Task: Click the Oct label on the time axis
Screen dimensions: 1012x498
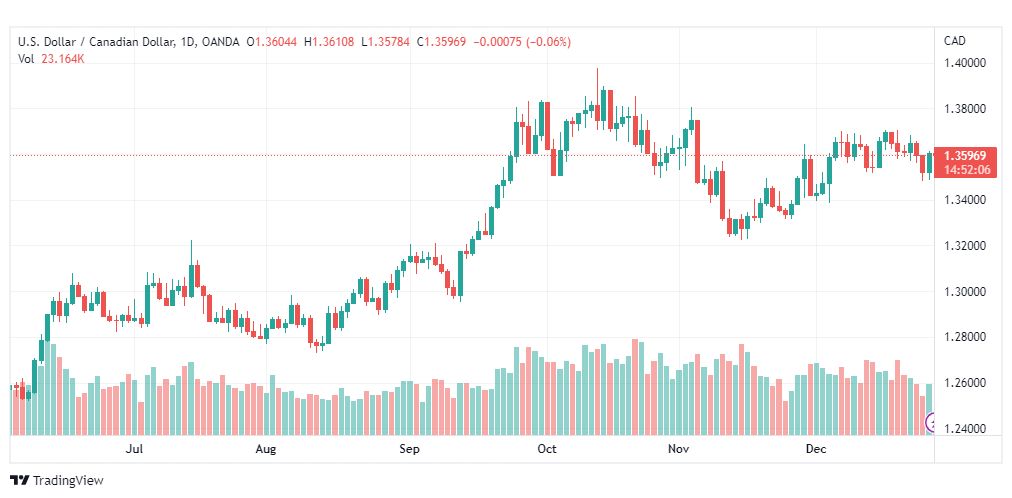Action: tap(547, 449)
